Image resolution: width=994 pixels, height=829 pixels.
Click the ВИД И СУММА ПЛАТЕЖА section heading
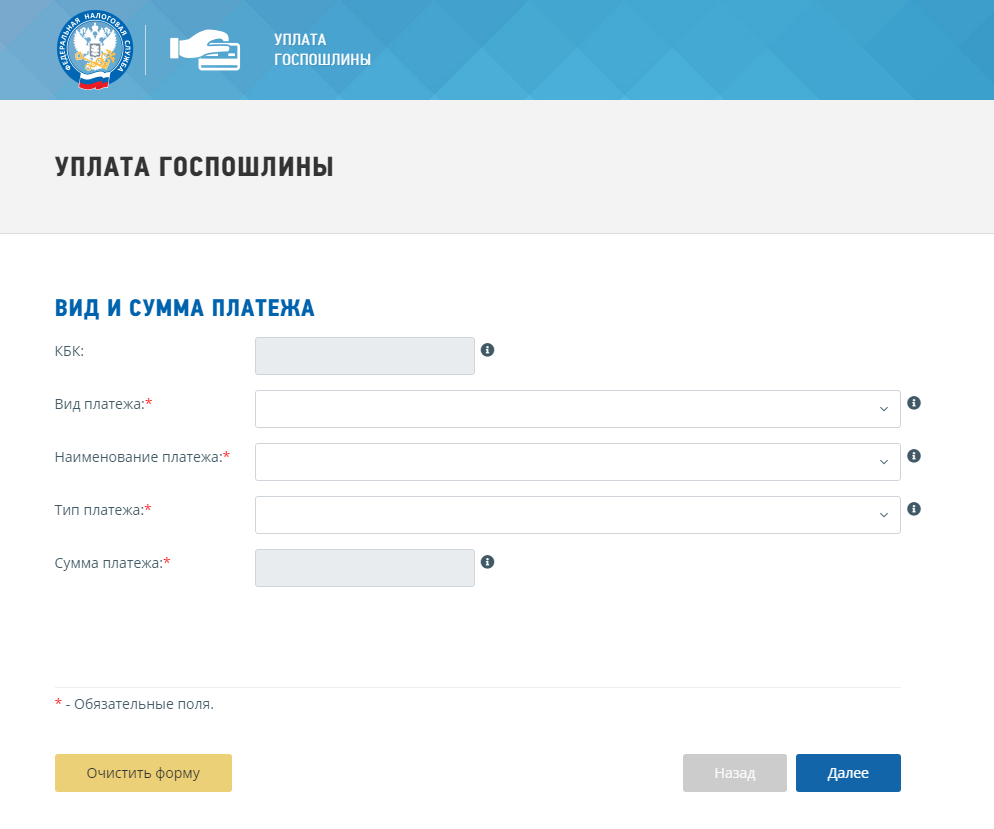click(184, 308)
